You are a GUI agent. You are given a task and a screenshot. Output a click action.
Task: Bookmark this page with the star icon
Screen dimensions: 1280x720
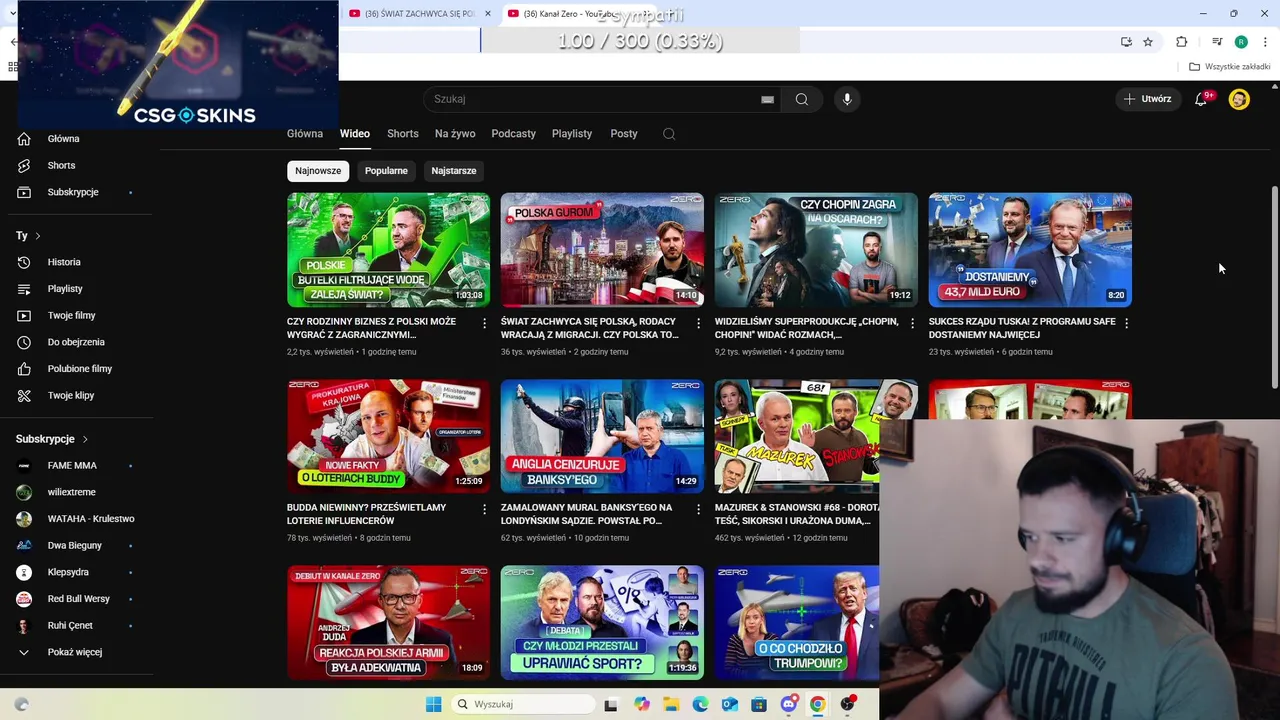pos(1148,42)
